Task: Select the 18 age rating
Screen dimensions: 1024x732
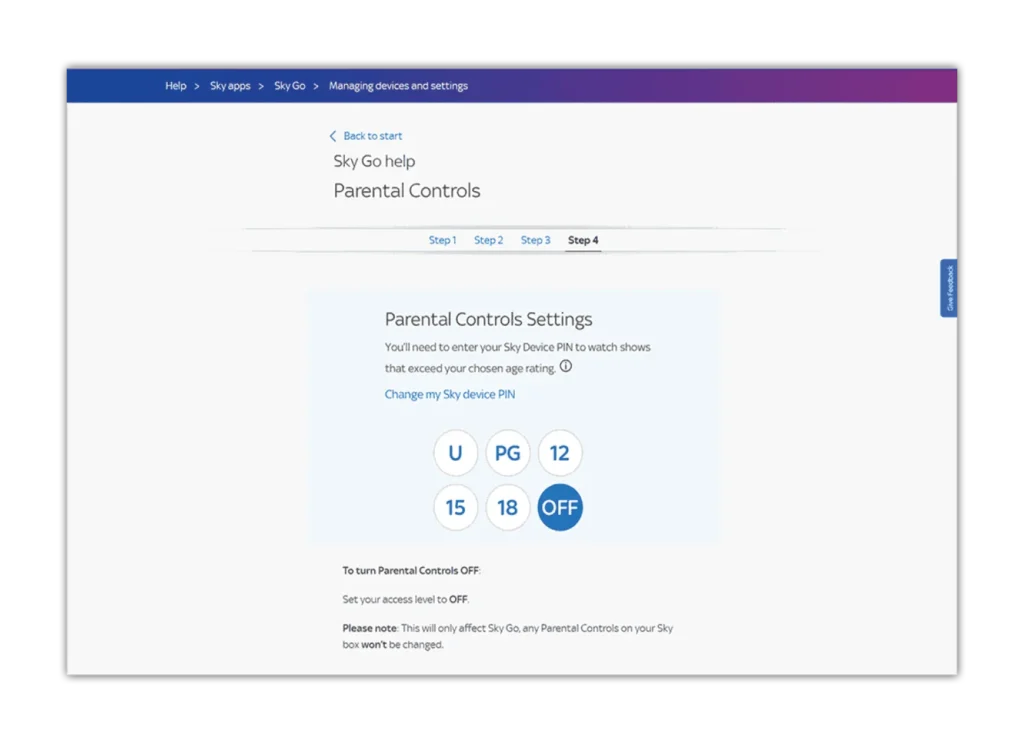Action: (507, 507)
